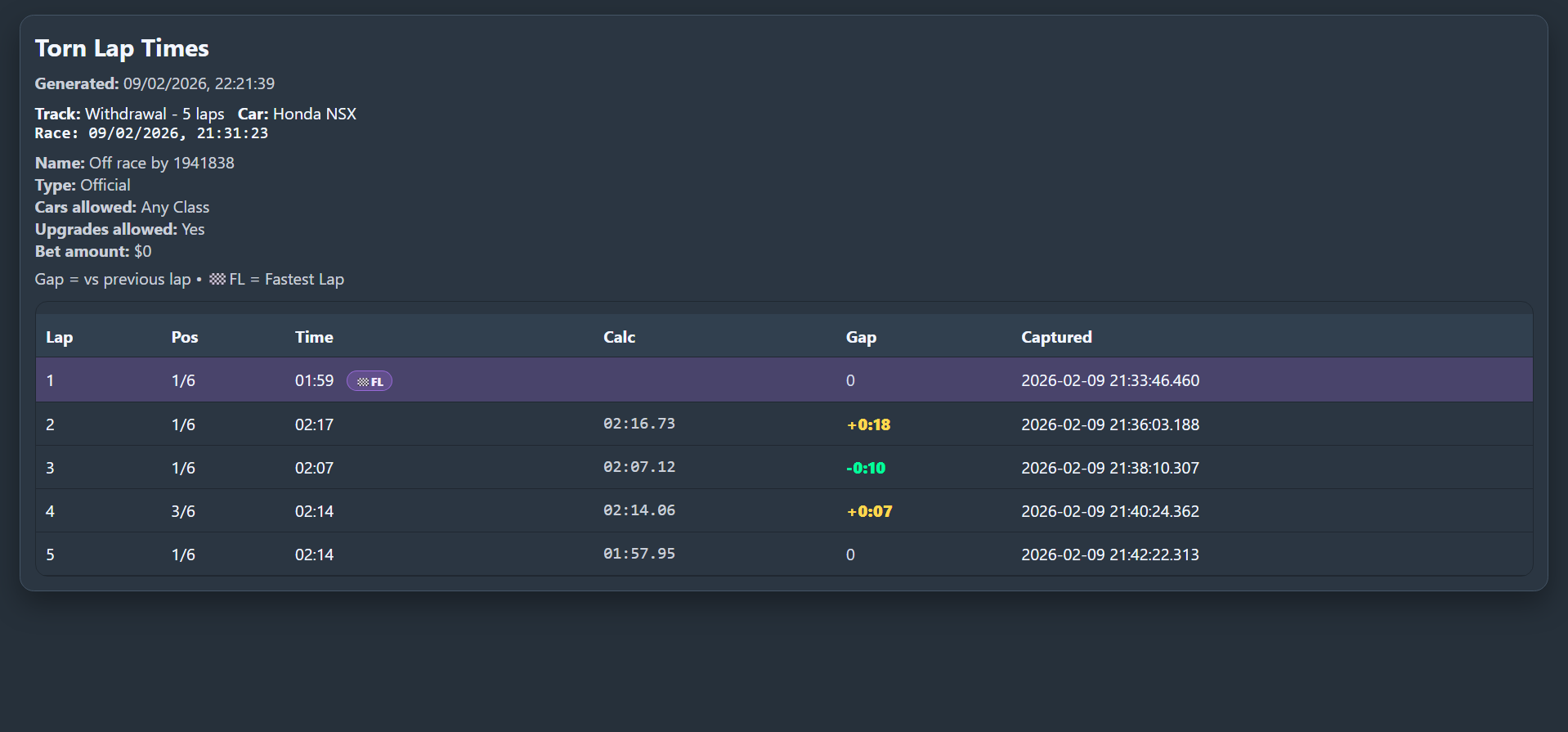The width and height of the screenshot is (1568, 732).
Task: Click the Honda NSX car name
Action: [x=315, y=114]
